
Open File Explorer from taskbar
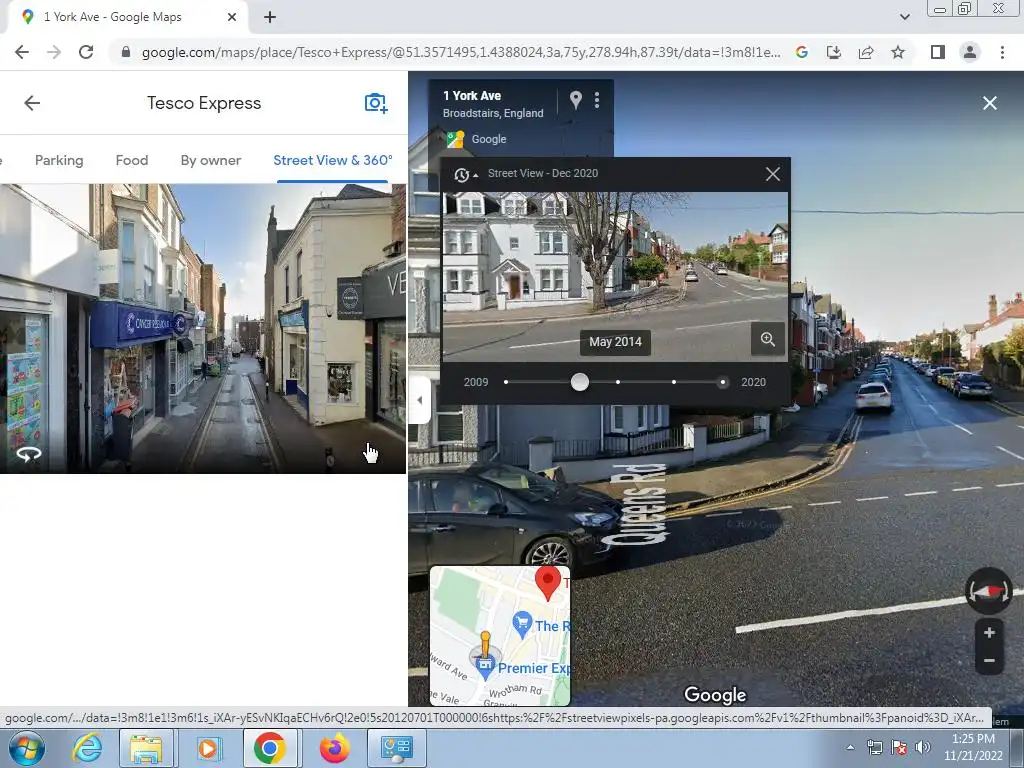click(x=146, y=748)
